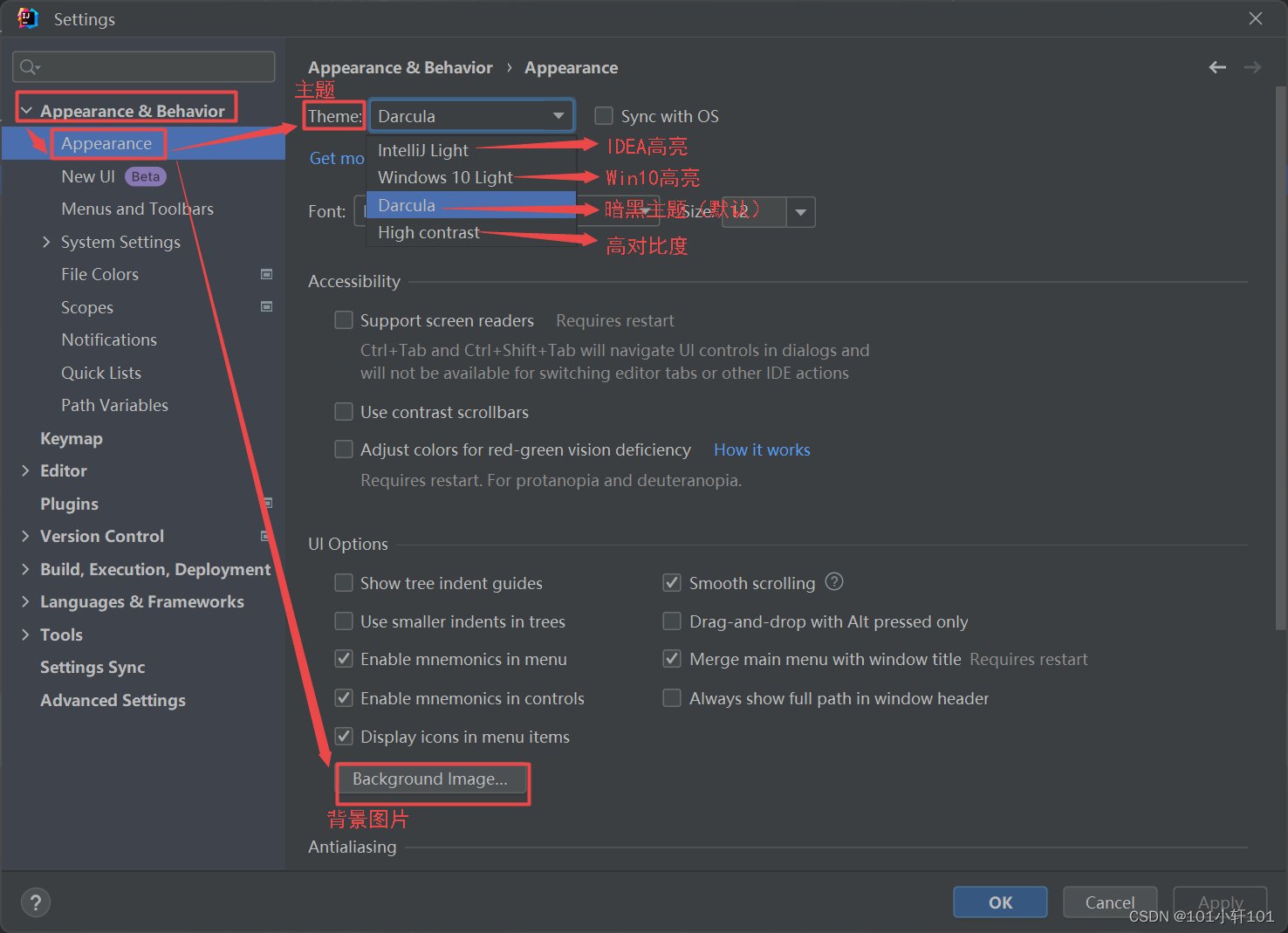This screenshot has height=933, width=1288.
Task: Open Path Variables settings
Action: [114, 405]
